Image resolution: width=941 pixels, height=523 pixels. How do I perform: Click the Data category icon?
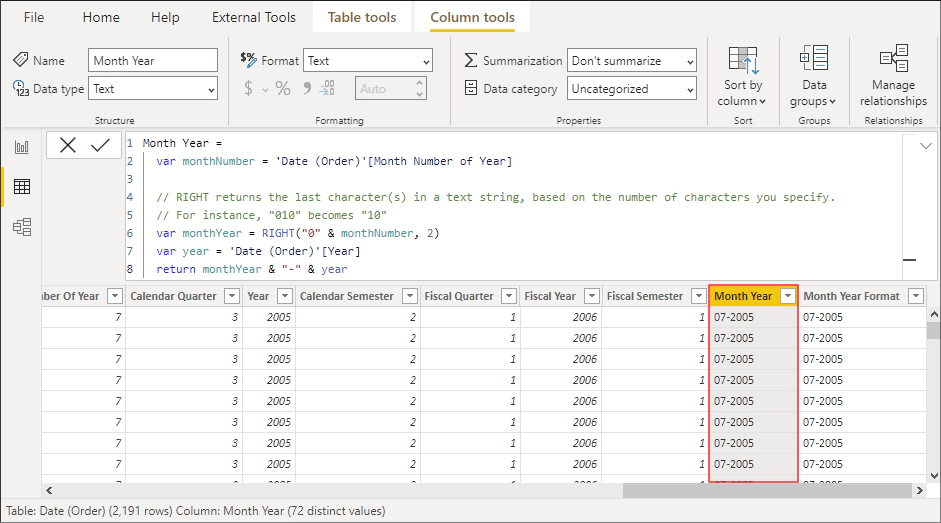pos(471,88)
